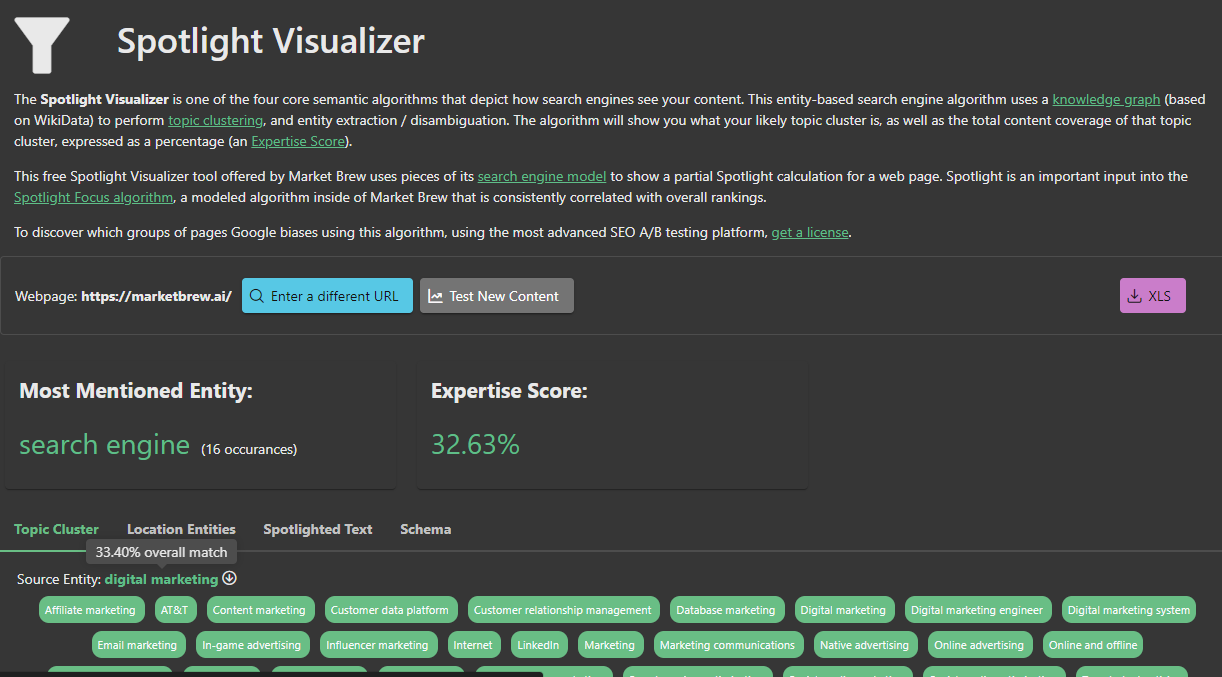Visit the search engine model link
This screenshot has width=1222, height=677.
pyautogui.click(x=541, y=176)
